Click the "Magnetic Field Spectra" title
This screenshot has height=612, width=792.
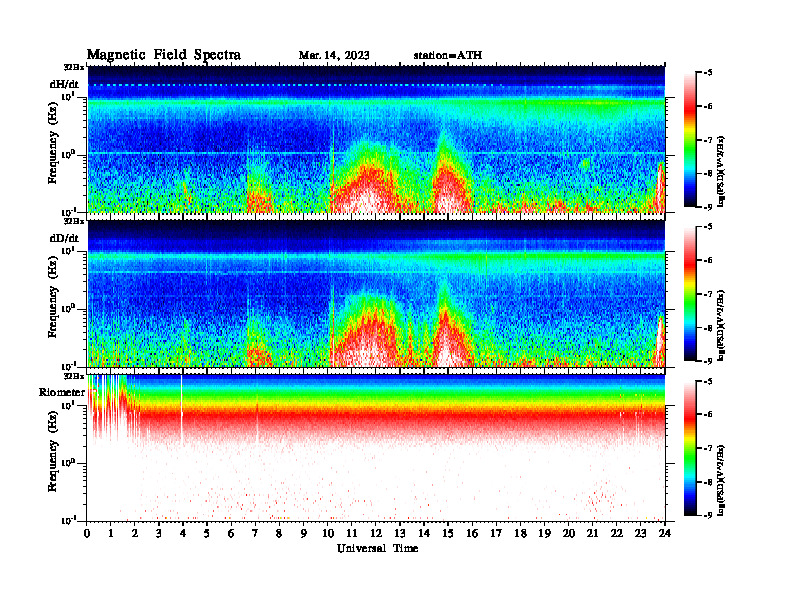pyautogui.click(x=164, y=55)
